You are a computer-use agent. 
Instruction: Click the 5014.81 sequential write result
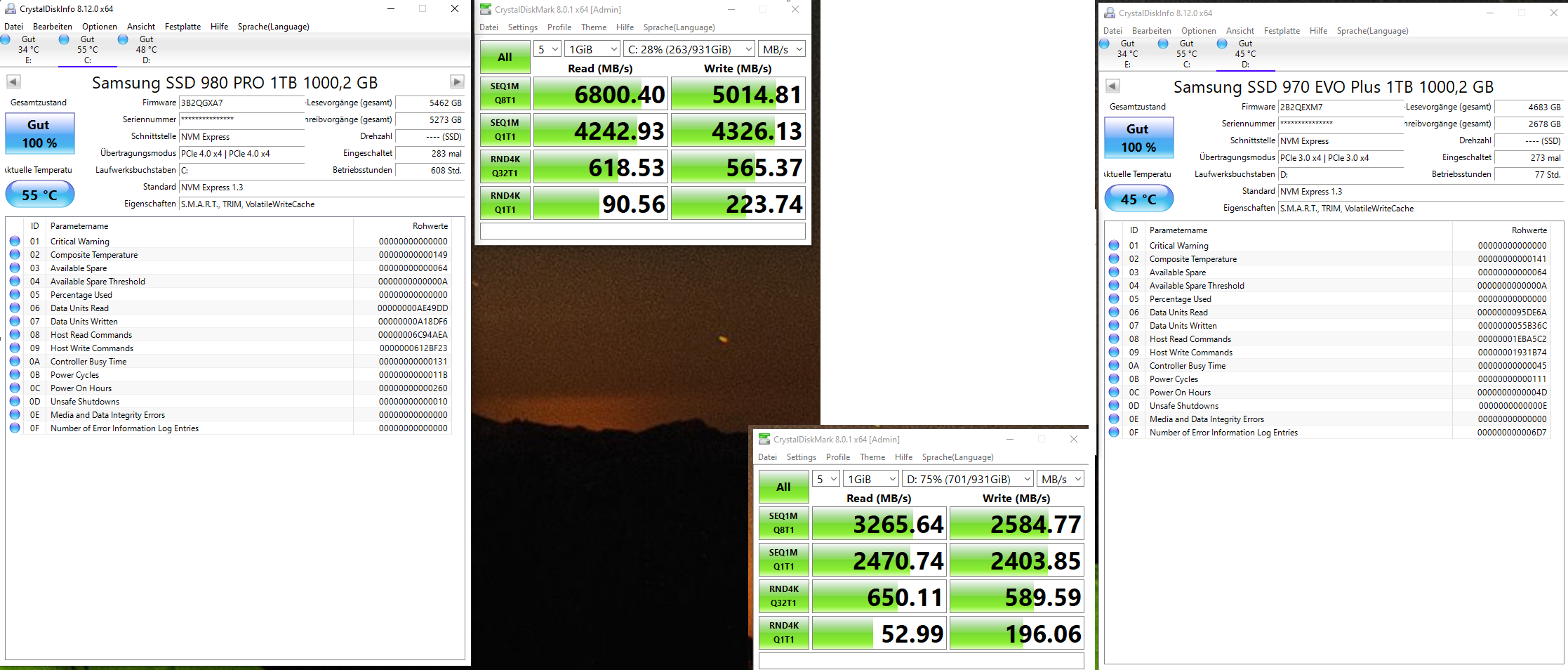click(x=738, y=94)
